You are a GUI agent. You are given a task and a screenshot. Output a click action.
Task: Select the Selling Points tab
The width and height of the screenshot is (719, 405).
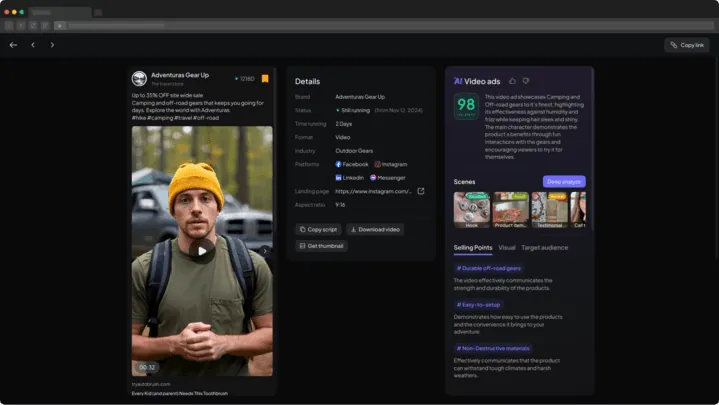(473, 248)
